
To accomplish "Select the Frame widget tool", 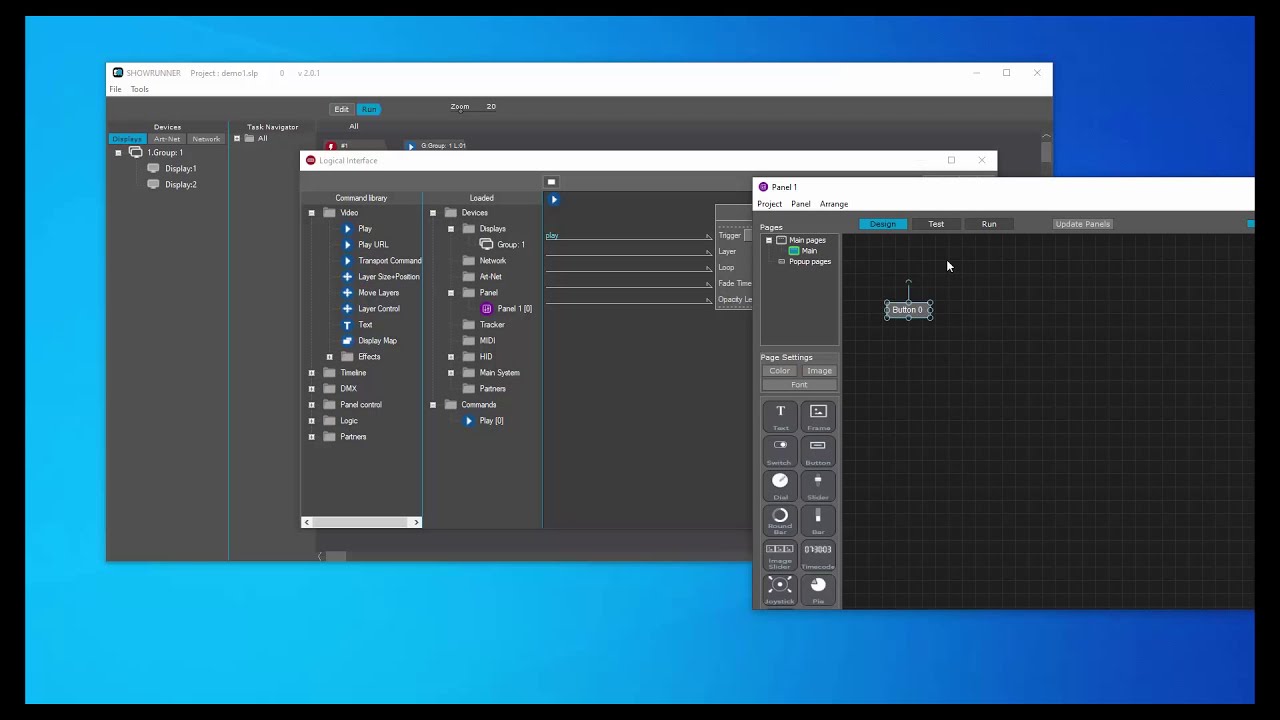I will pos(818,416).
